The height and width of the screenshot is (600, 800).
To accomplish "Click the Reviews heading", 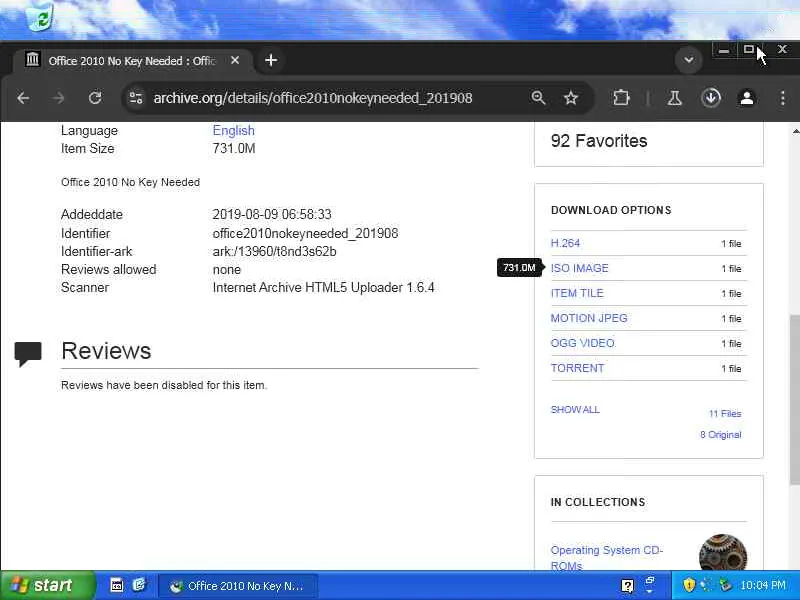I will pos(106,351).
